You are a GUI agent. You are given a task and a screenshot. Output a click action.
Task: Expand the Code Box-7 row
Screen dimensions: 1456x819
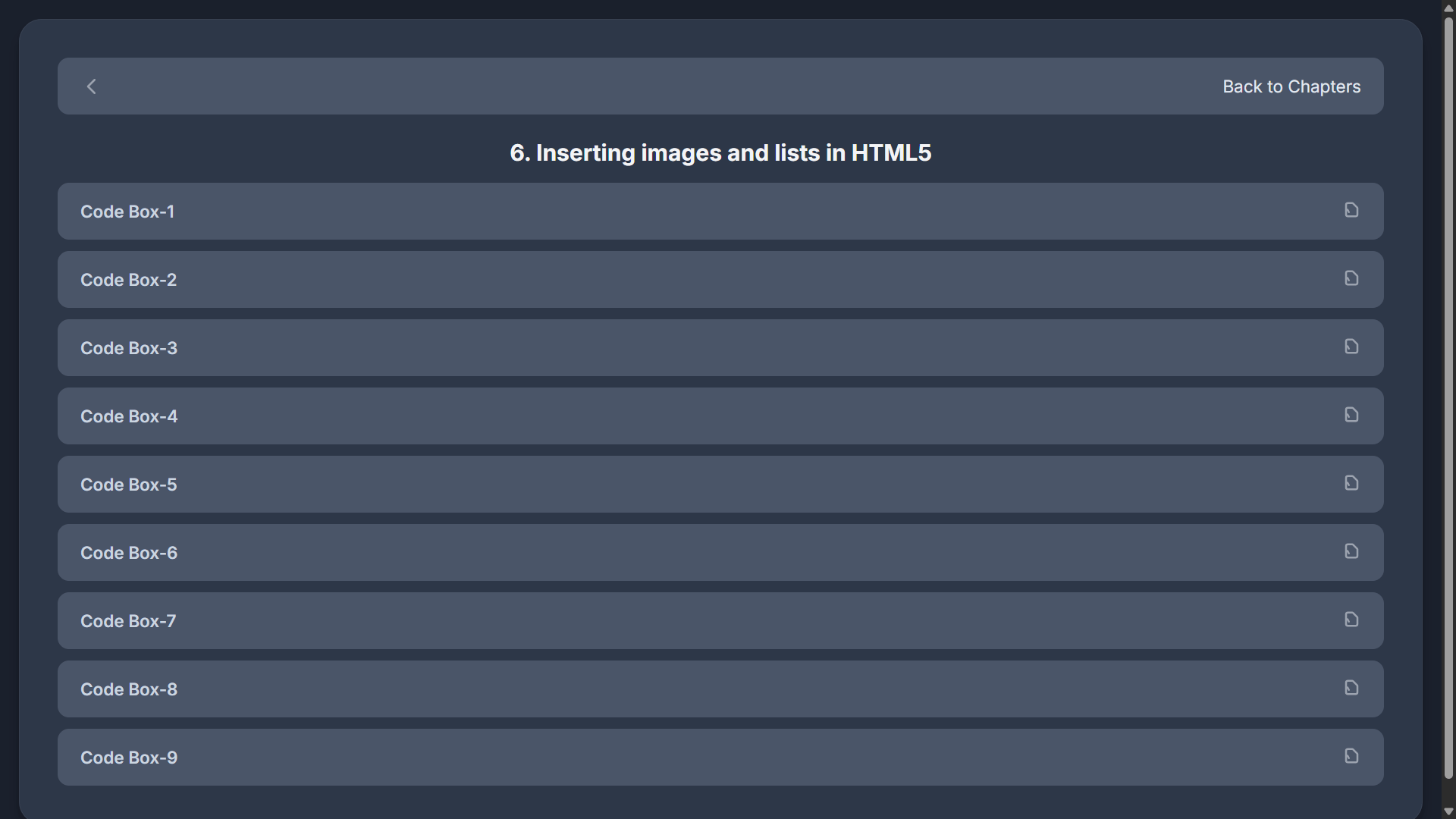[682, 621]
